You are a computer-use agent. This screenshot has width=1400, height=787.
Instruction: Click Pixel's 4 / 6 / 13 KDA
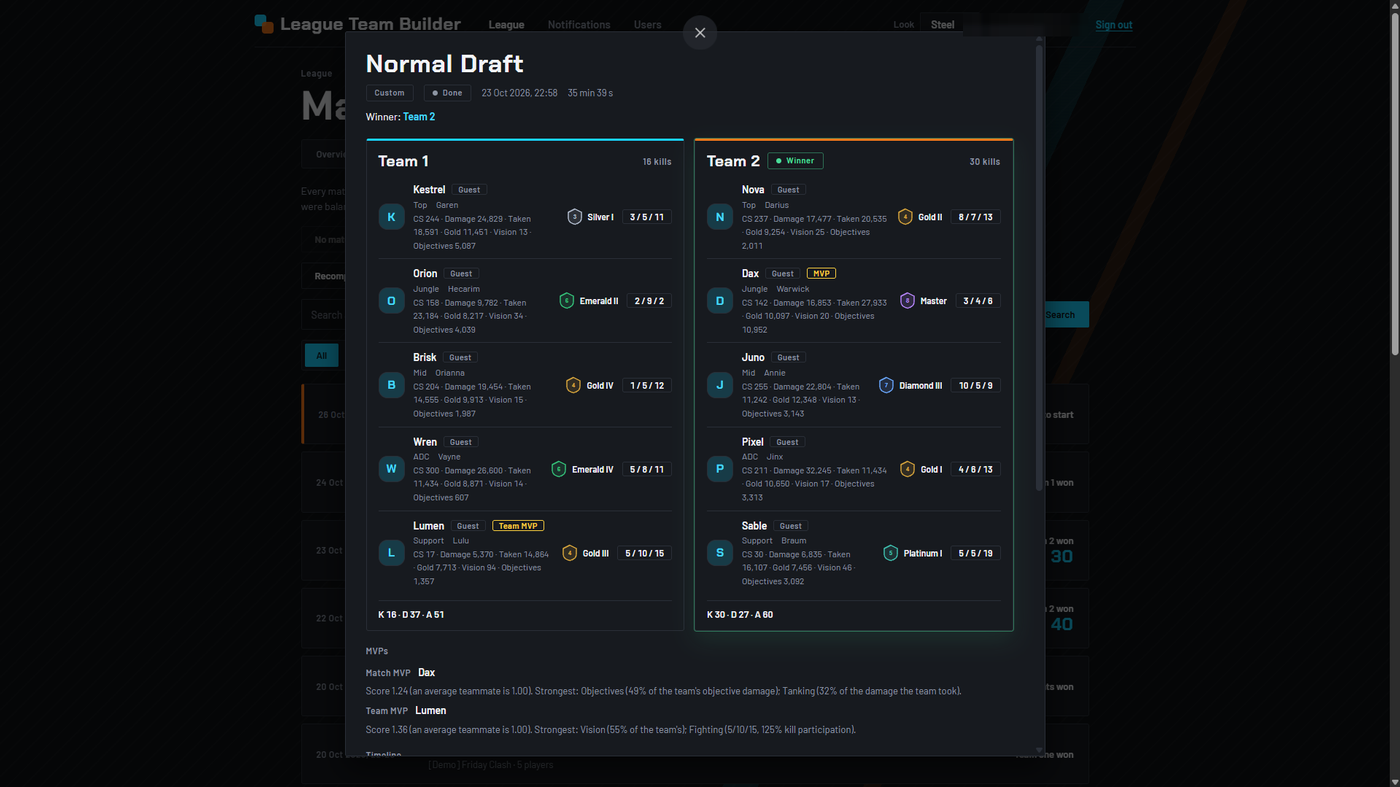[976, 469]
